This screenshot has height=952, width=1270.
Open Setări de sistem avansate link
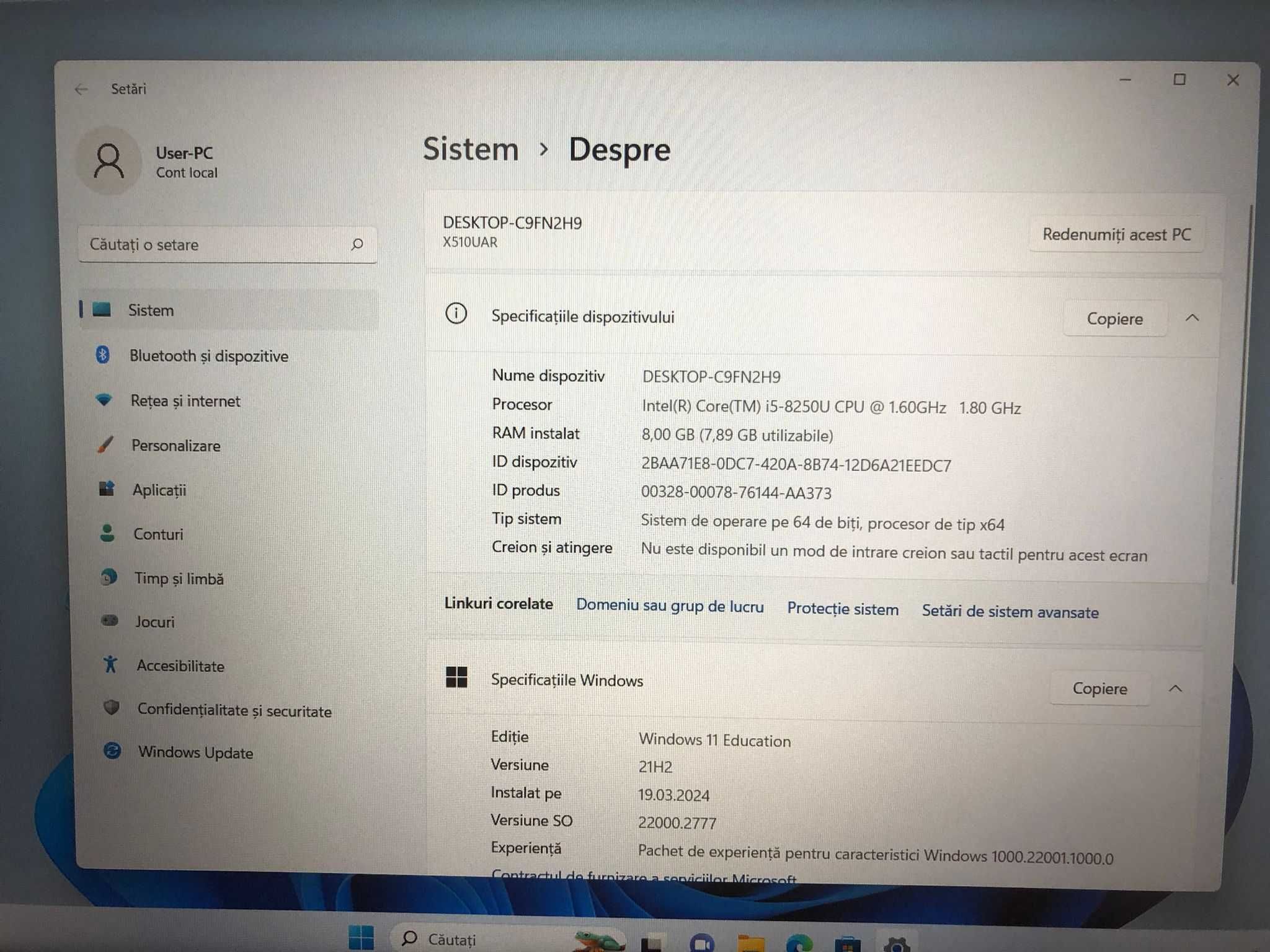click(x=1010, y=612)
